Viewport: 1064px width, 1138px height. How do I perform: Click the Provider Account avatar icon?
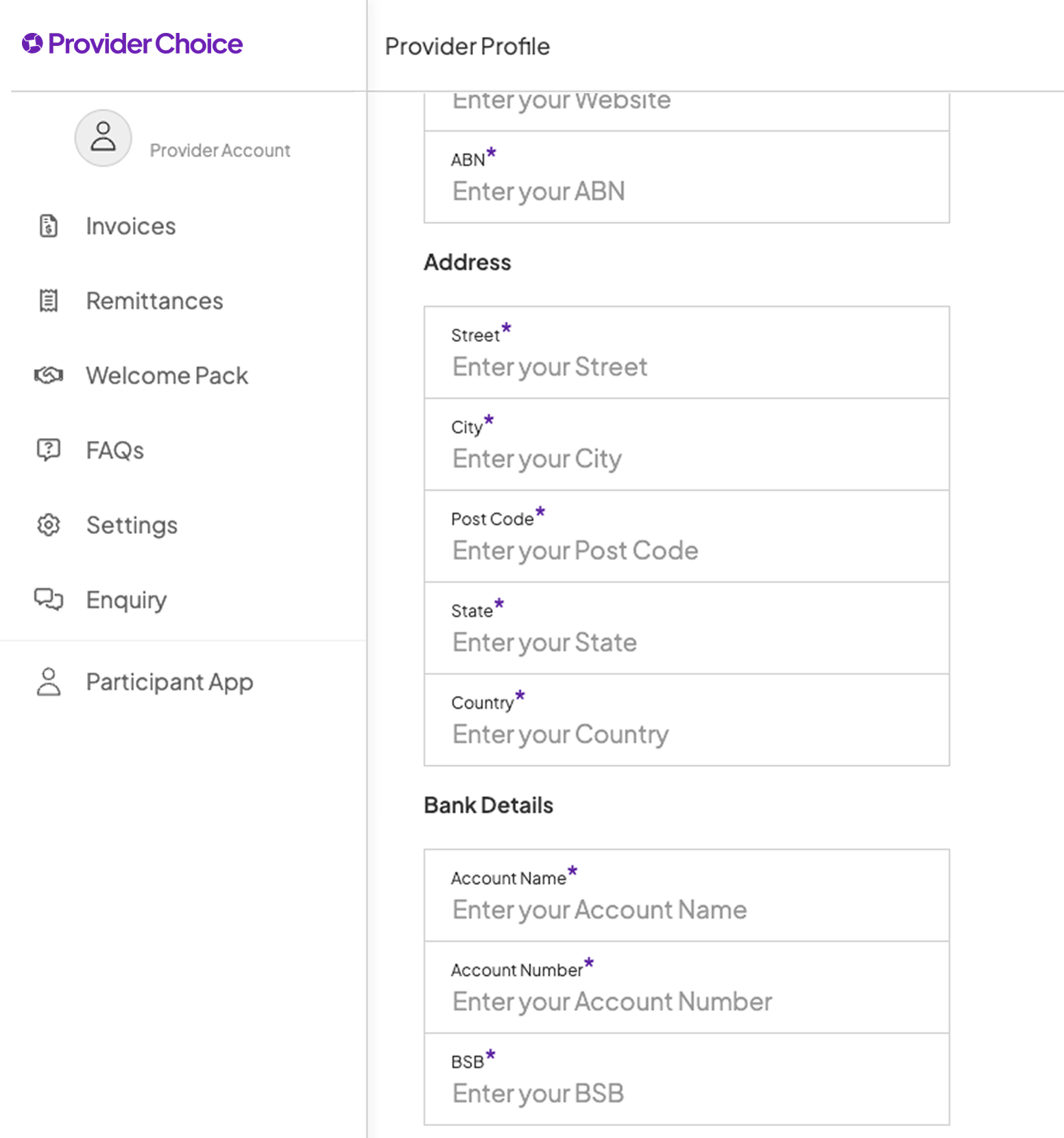pos(104,138)
